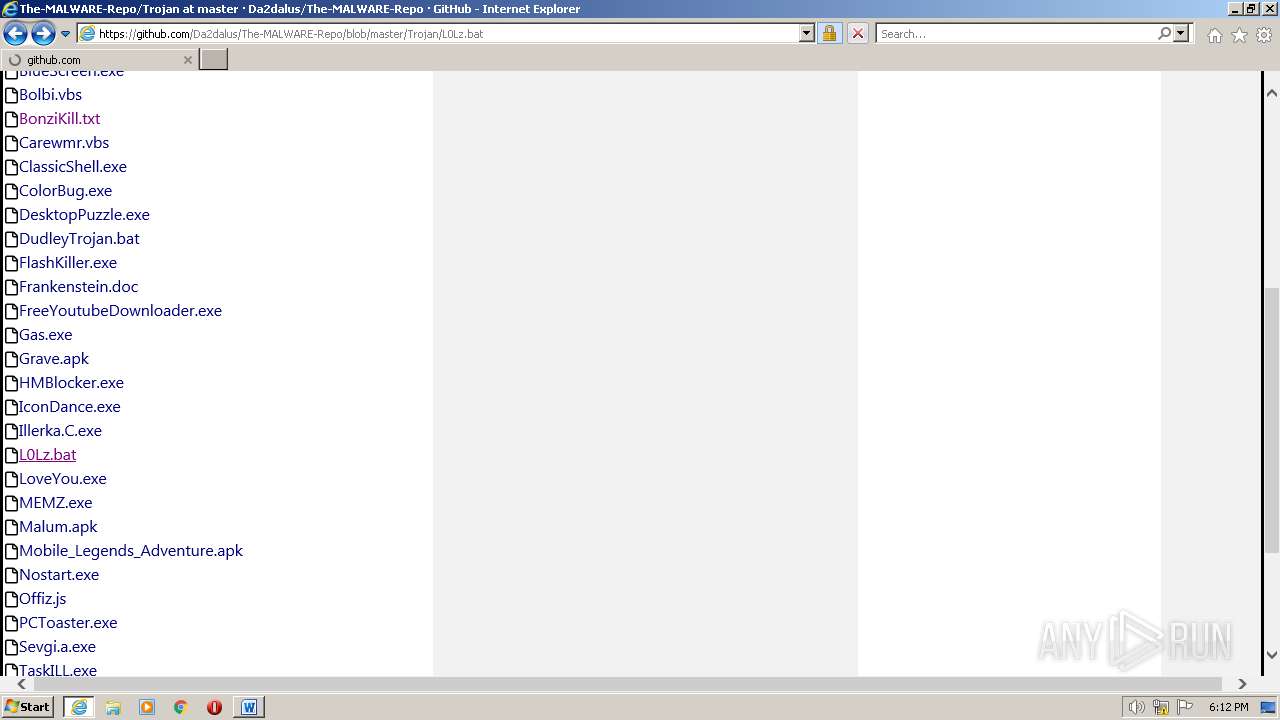This screenshot has height=720, width=1280.
Task: Click the Stop loading X button
Action: [x=858, y=33]
